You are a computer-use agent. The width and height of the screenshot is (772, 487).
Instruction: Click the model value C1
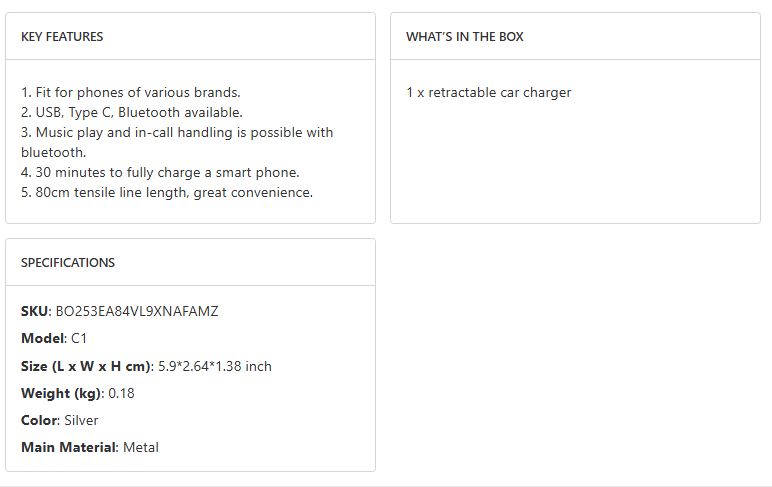79,338
